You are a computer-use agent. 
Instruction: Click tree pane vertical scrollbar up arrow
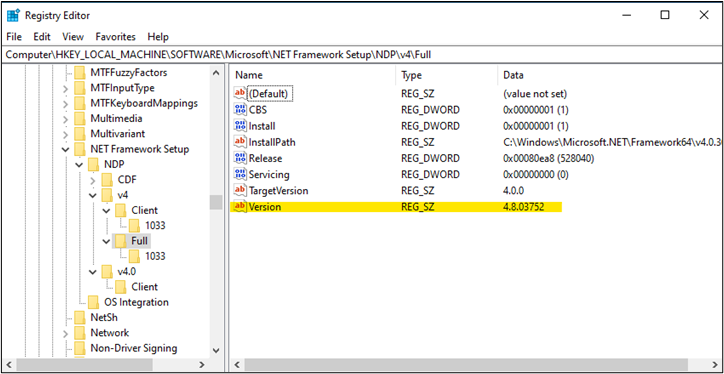click(x=216, y=72)
